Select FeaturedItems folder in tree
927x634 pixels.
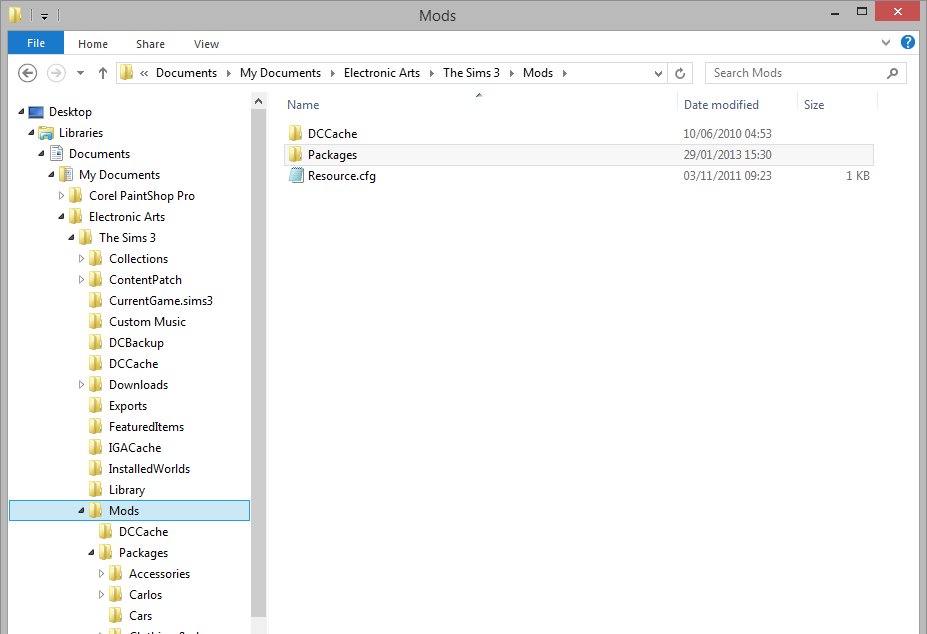tap(146, 426)
